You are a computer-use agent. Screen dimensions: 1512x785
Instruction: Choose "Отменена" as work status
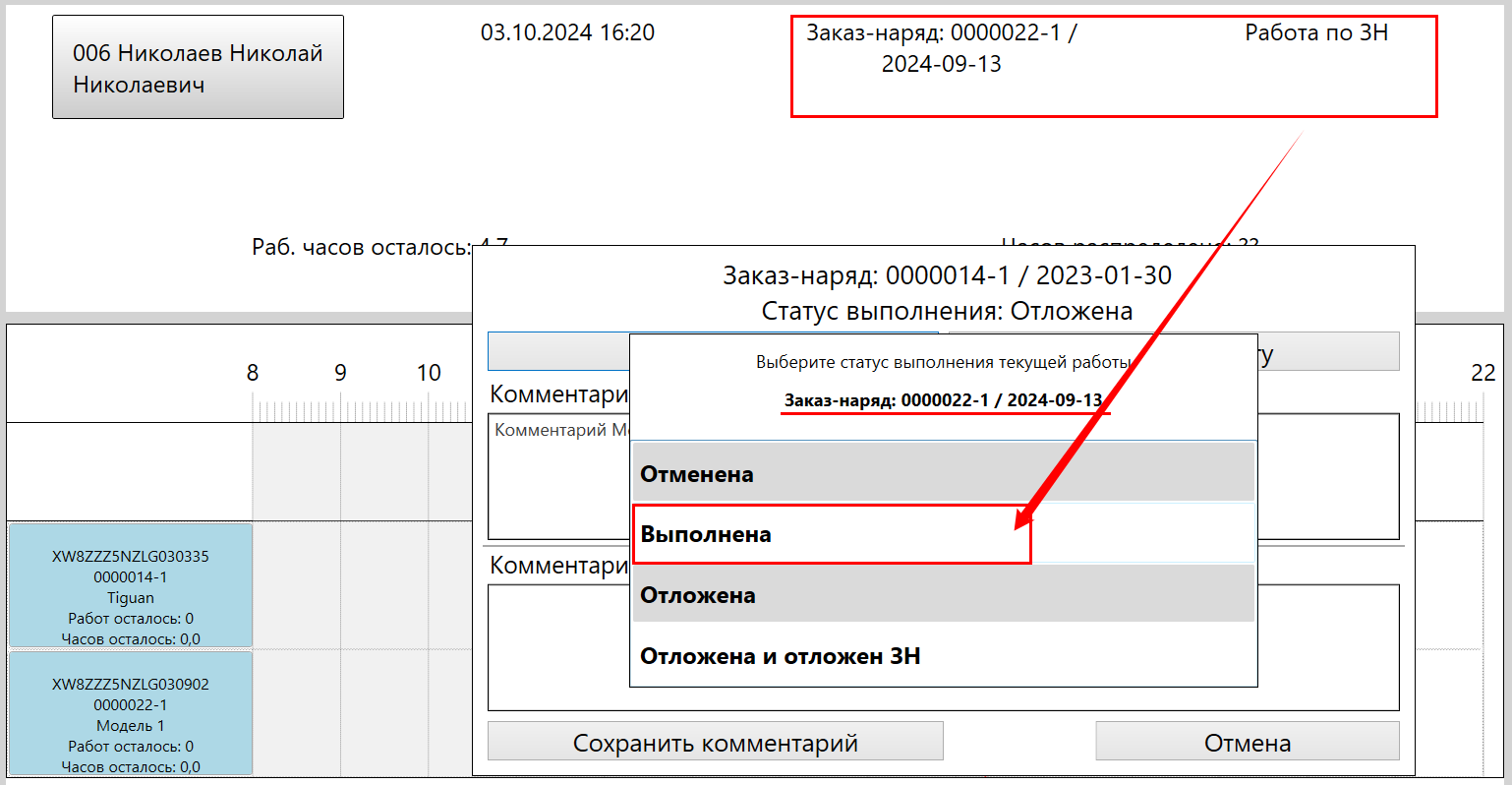(x=942, y=473)
